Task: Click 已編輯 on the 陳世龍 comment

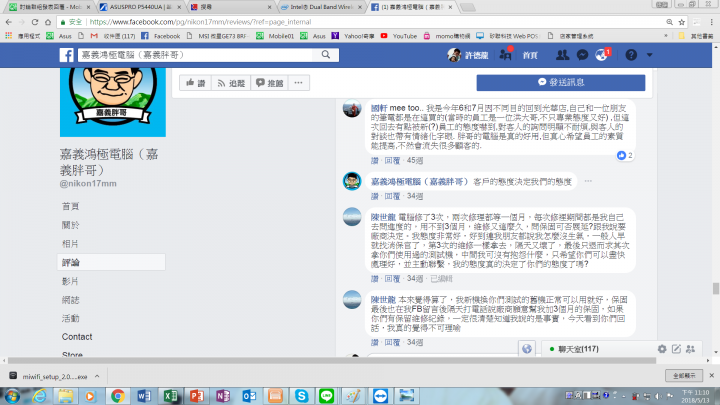Action: tap(441, 279)
